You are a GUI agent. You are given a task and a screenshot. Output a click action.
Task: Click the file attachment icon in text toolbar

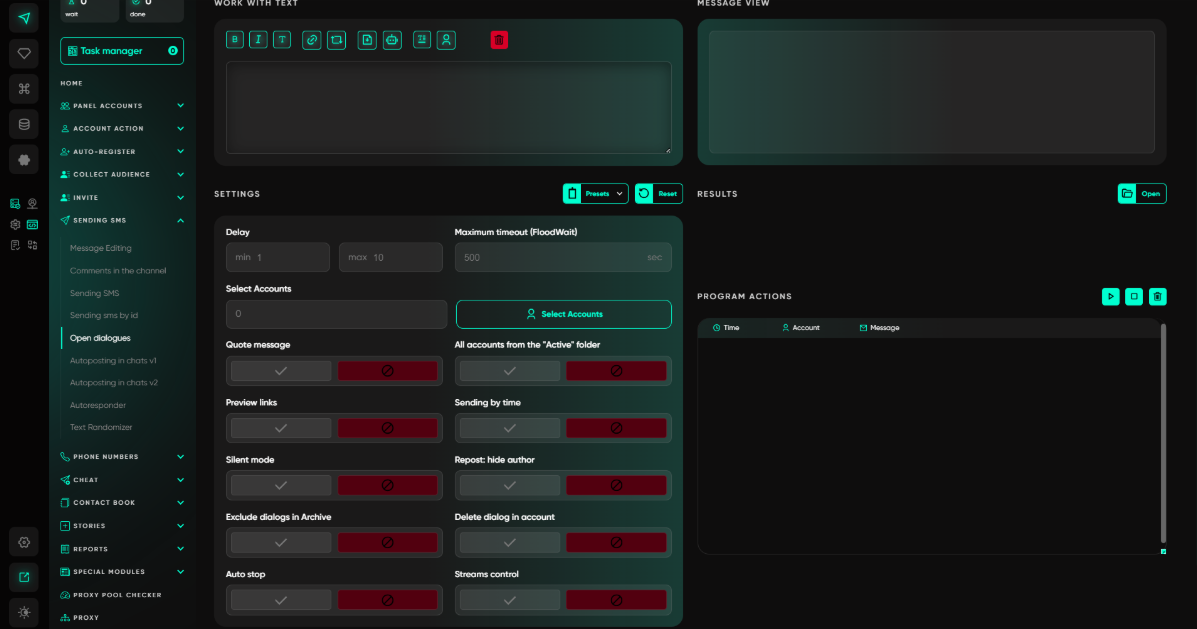click(x=367, y=40)
